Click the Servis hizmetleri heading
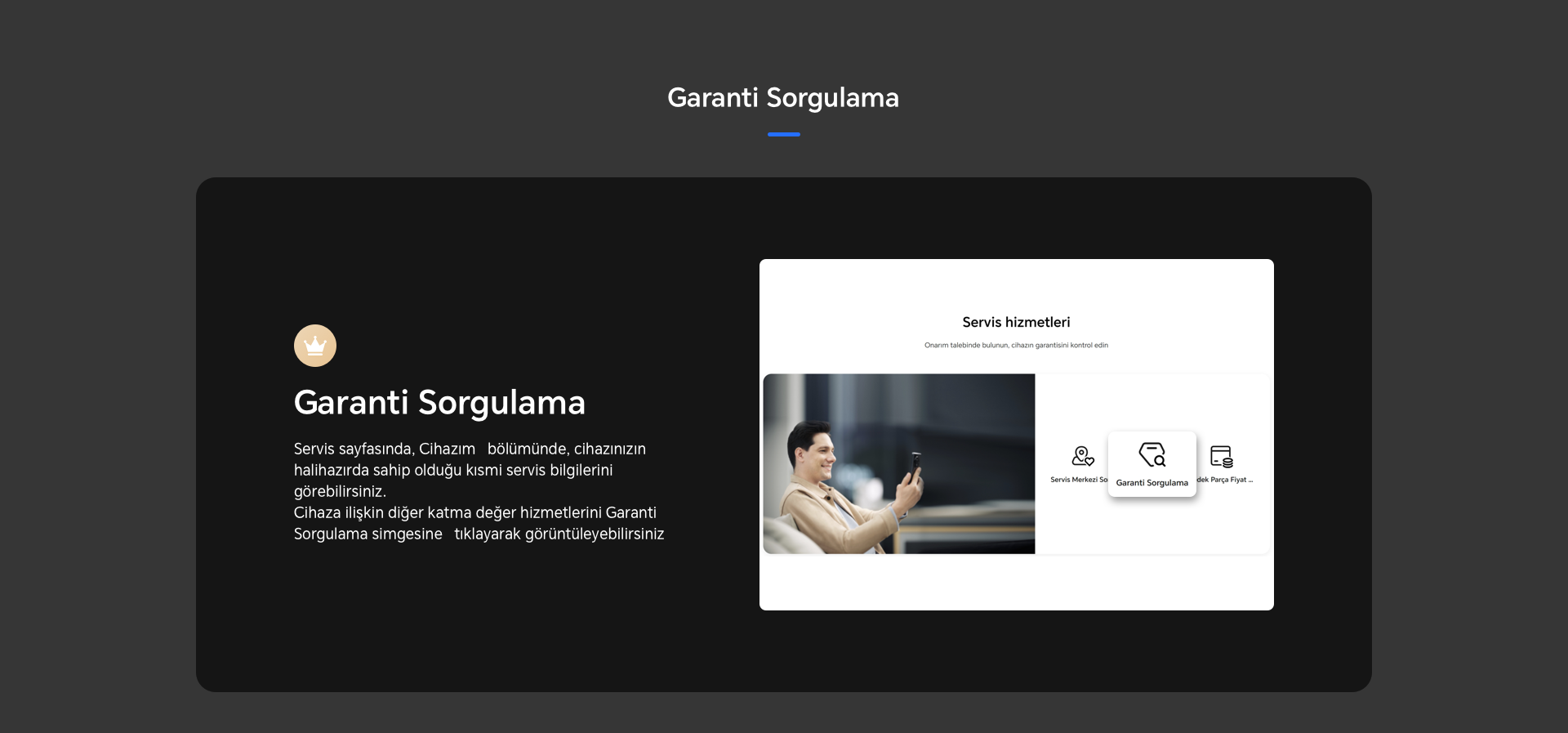This screenshot has height=733, width=1568. tap(1016, 322)
